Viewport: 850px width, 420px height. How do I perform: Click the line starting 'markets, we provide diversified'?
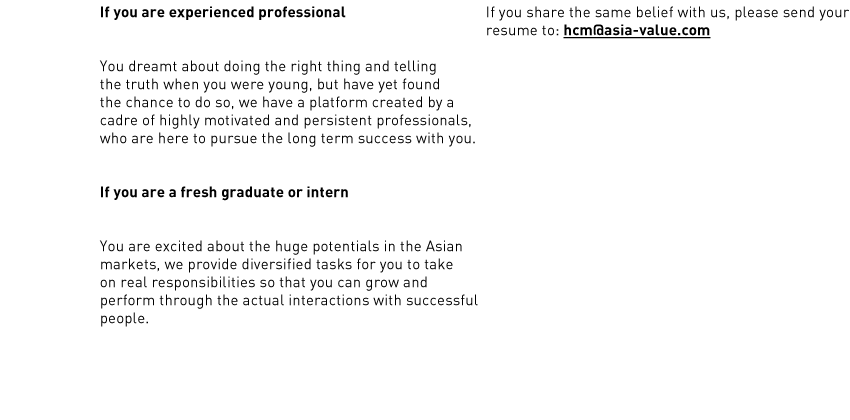[276, 264]
